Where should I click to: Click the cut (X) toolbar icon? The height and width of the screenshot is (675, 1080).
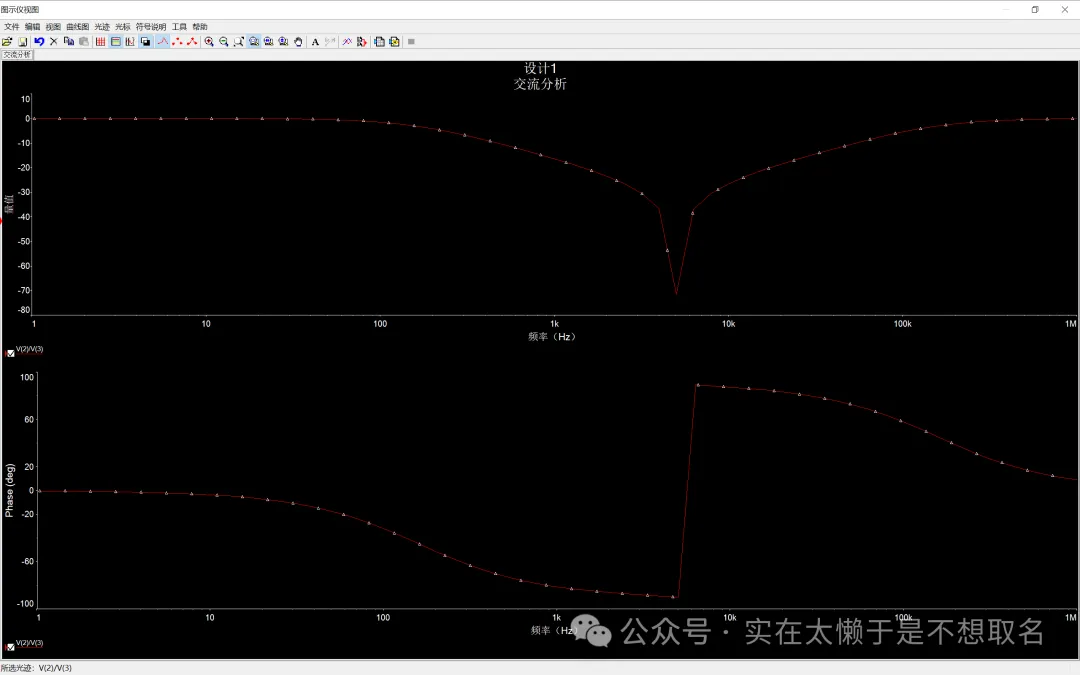point(54,42)
